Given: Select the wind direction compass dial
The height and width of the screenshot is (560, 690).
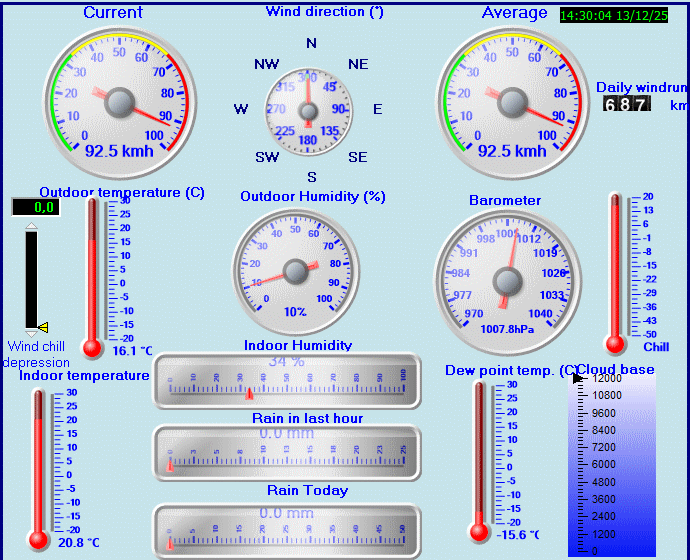Looking at the screenshot, I should [311, 109].
